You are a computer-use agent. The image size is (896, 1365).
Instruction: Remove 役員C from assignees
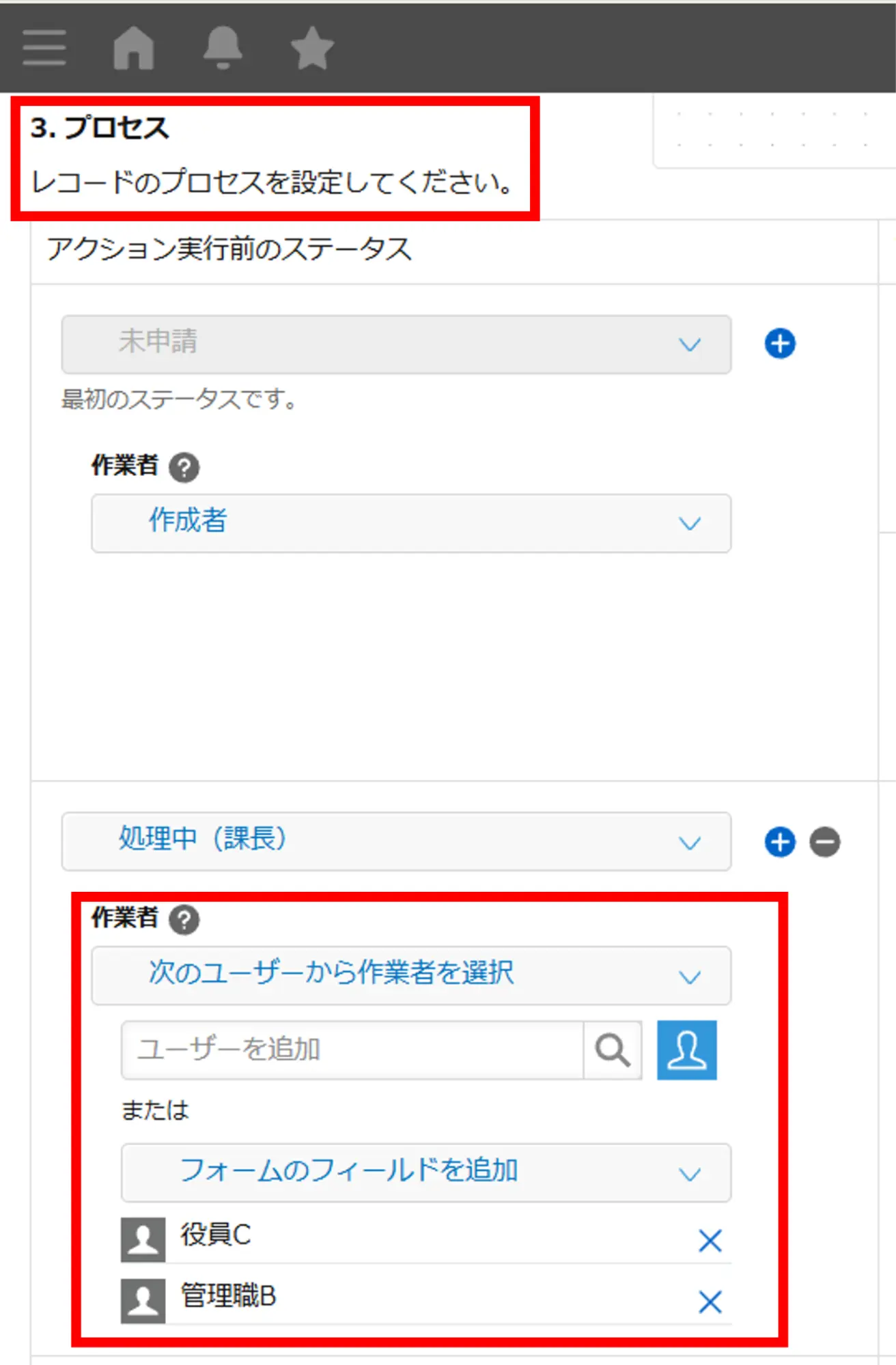point(710,1241)
